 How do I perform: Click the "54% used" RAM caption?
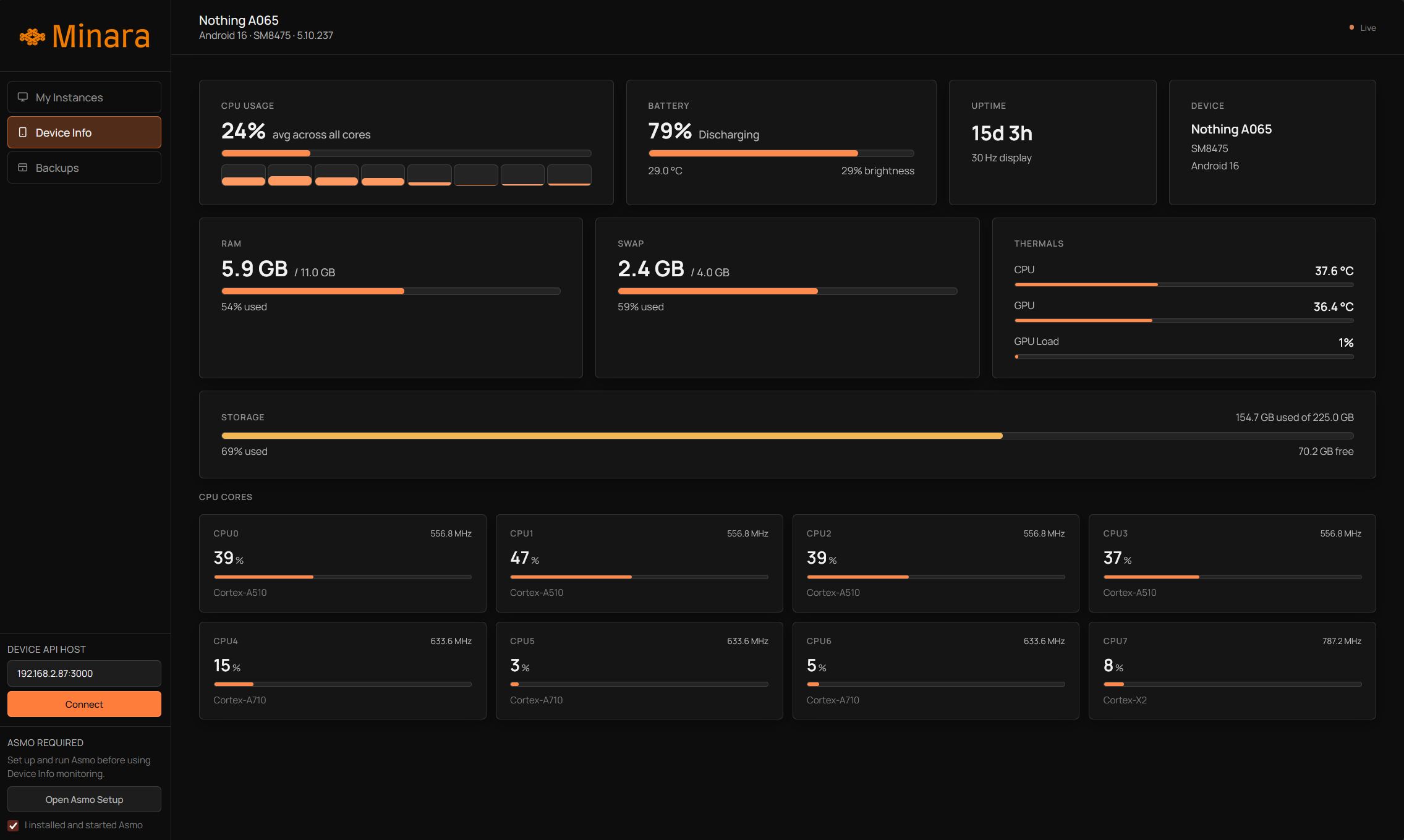(244, 307)
